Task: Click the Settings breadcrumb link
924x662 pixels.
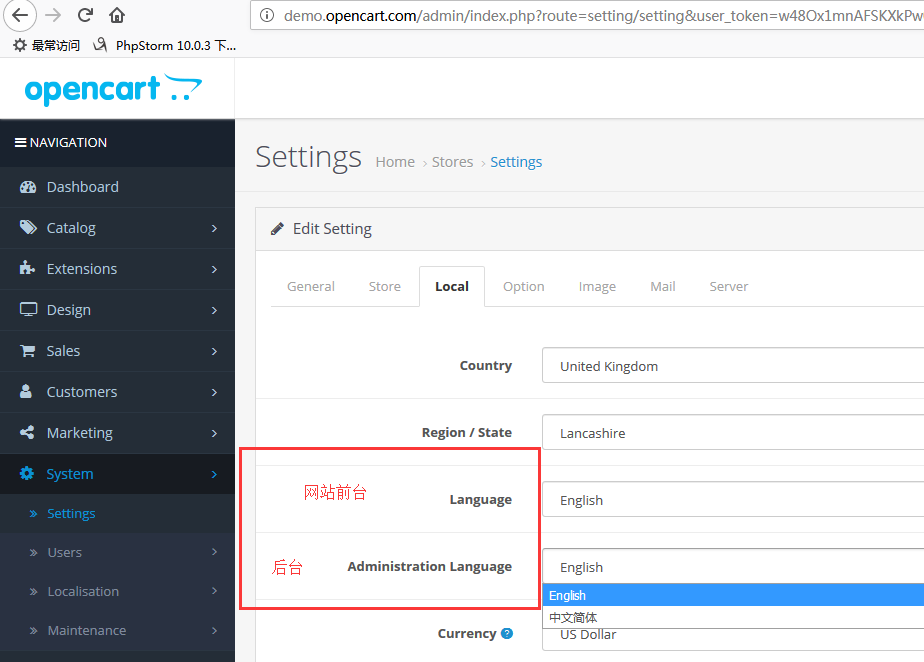Action: (x=516, y=162)
